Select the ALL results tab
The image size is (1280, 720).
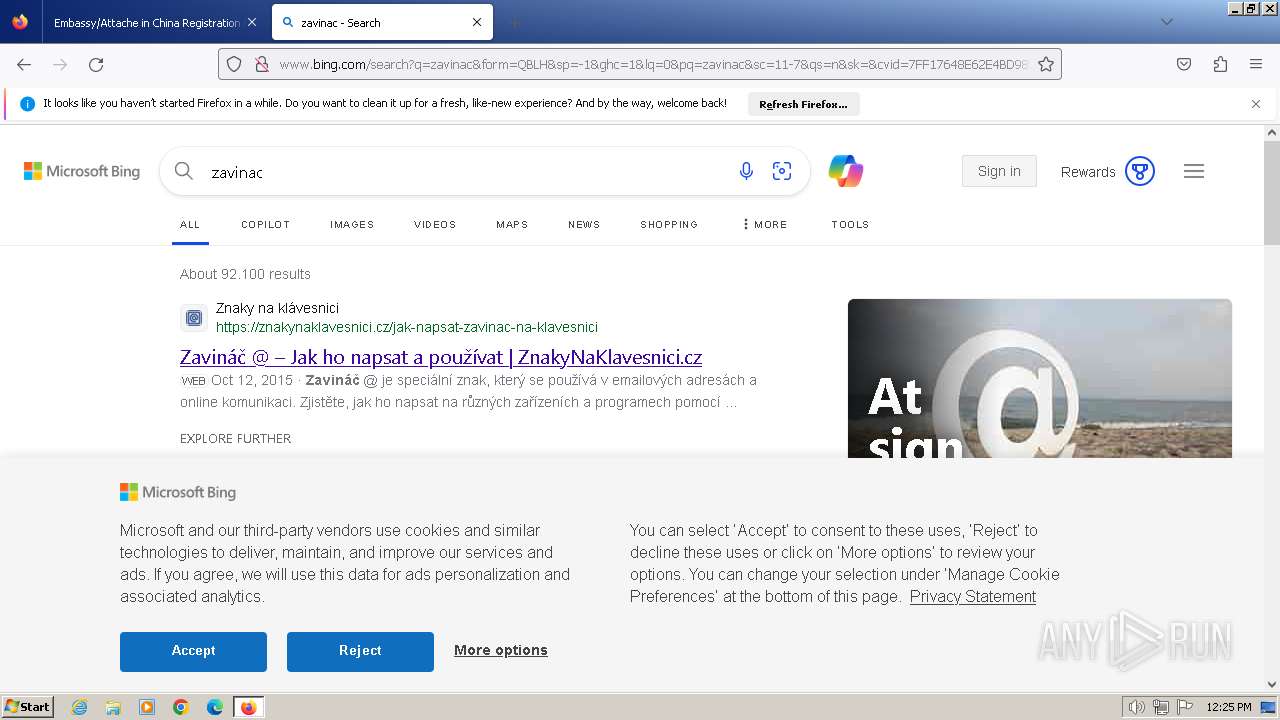[190, 224]
